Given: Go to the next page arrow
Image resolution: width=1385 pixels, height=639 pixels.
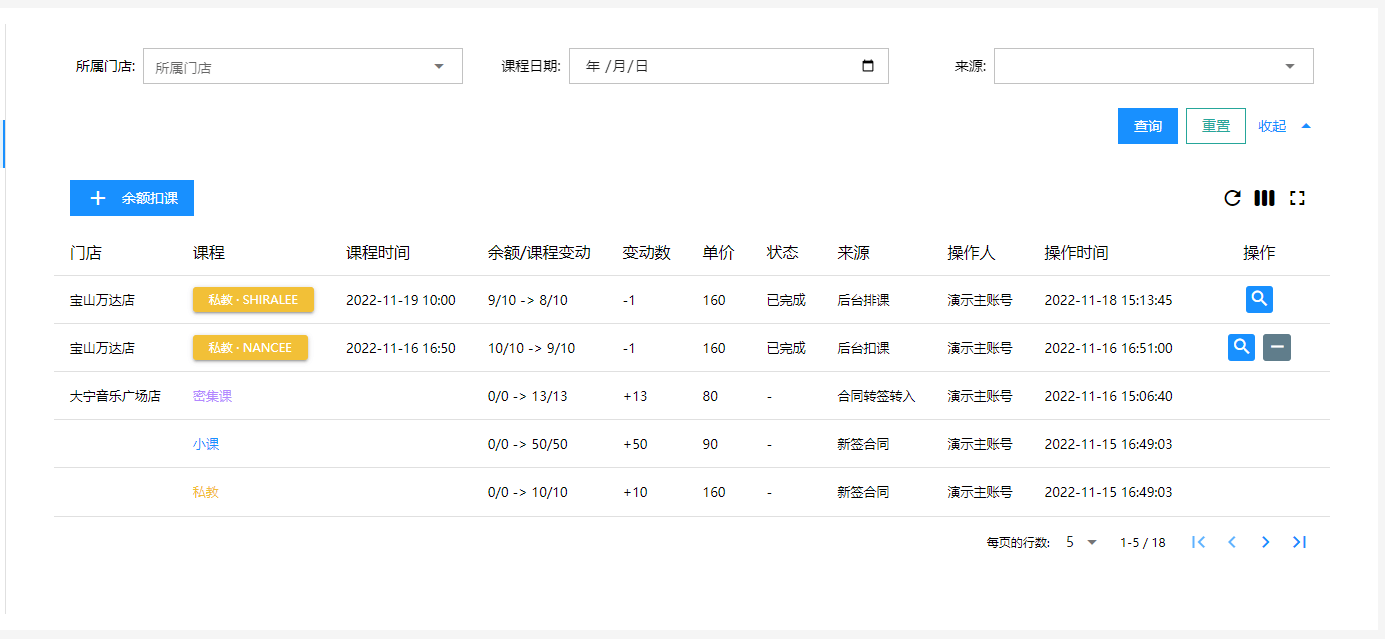Looking at the screenshot, I should (1265, 542).
